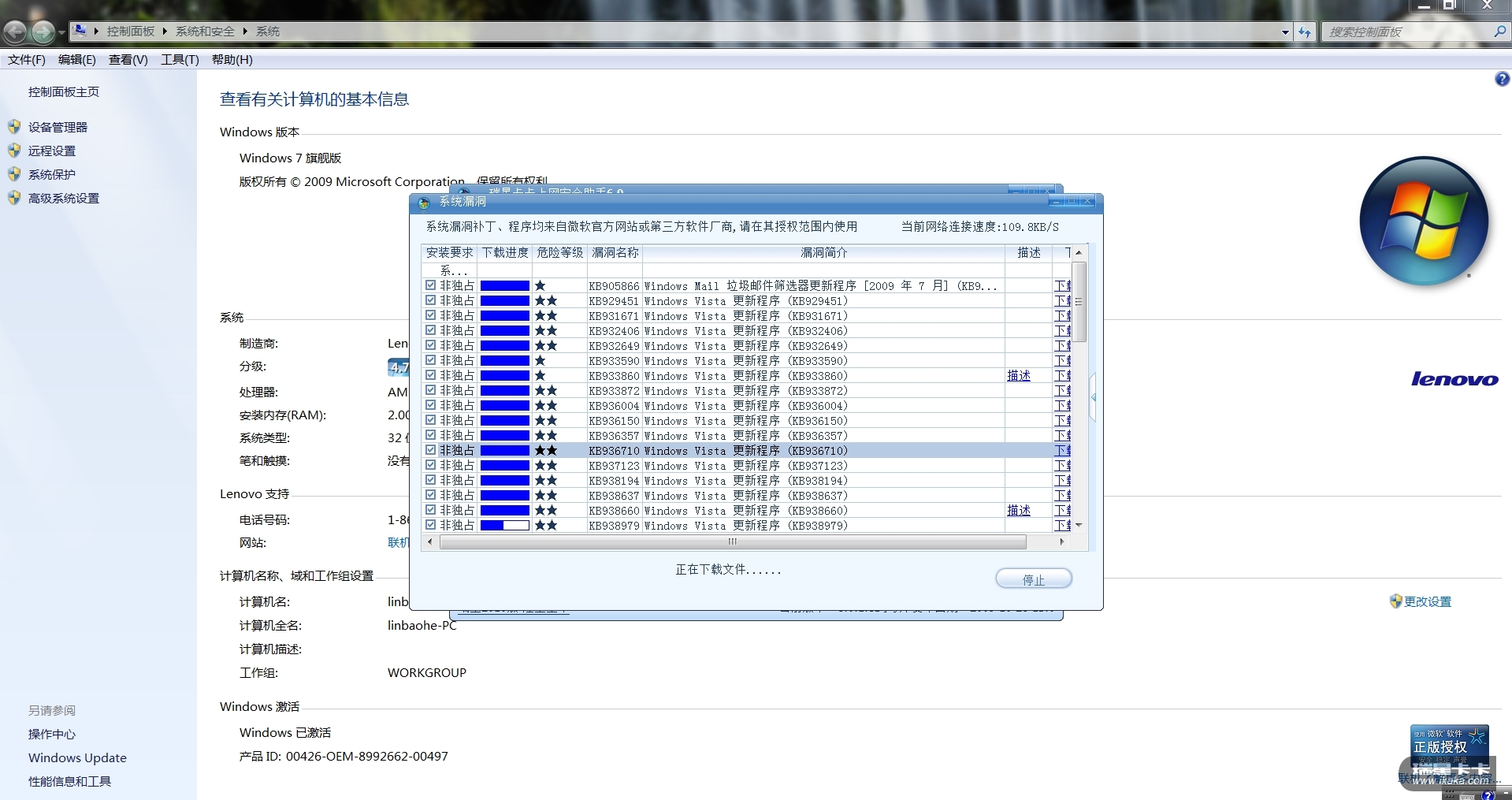Click the 更改设置 link
1512x800 pixels.
point(1428,601)
